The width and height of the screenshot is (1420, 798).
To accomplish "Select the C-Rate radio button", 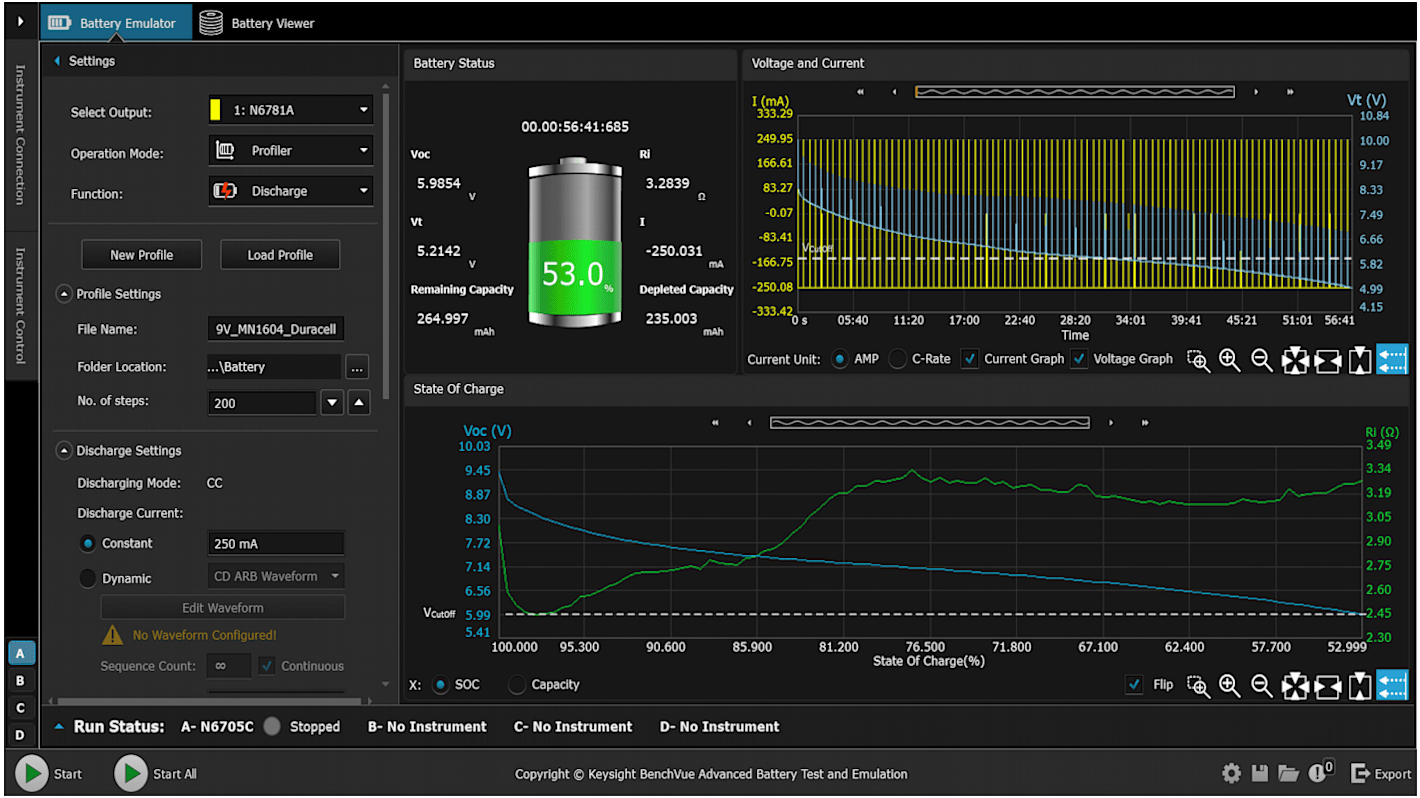I will point(898,359).
